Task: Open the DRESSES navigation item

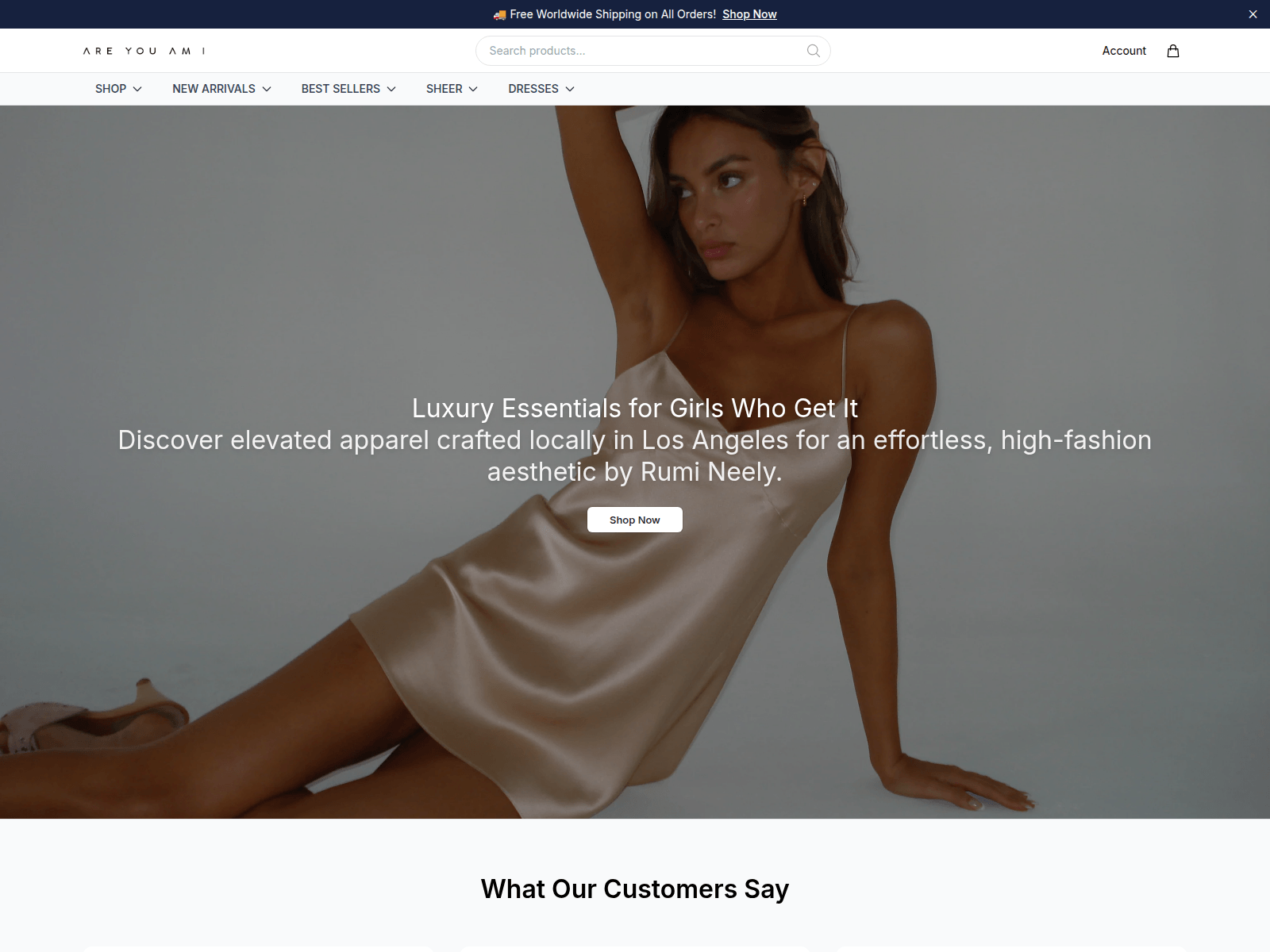Action: point(533,89)
